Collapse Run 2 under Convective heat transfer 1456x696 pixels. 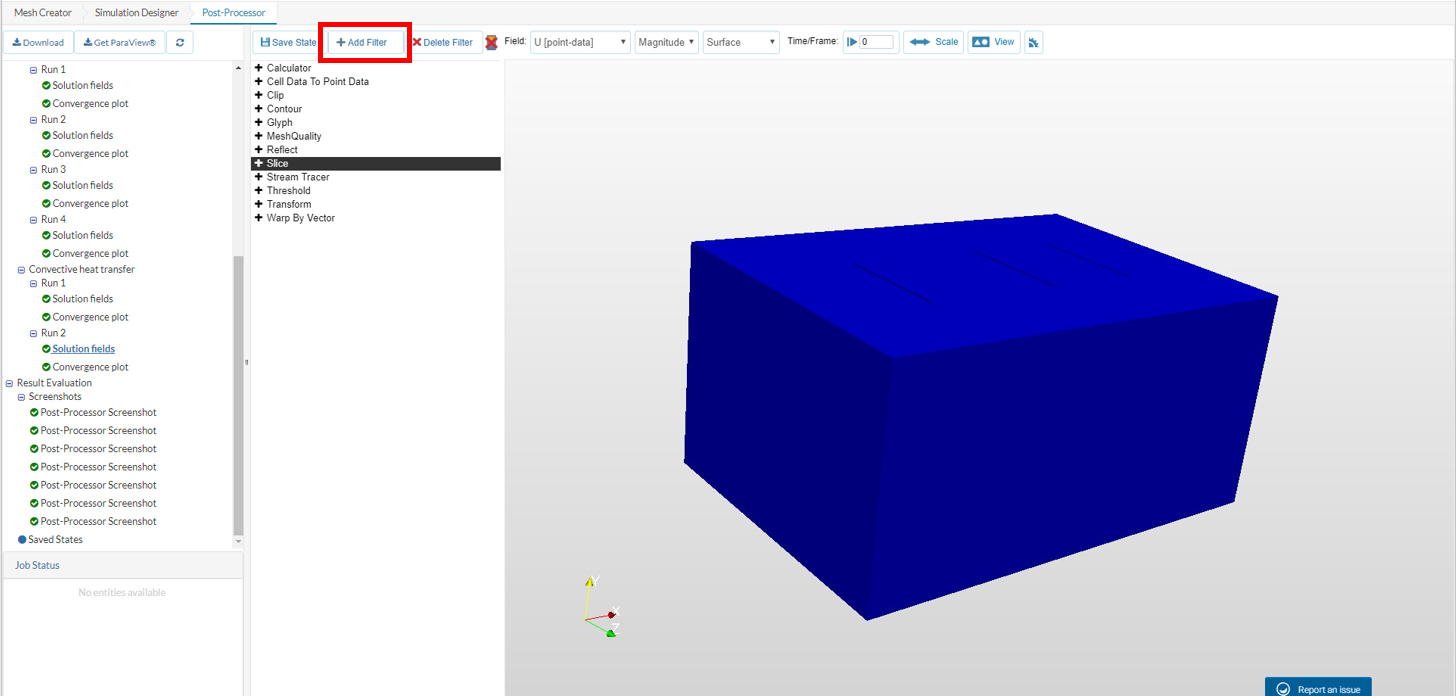click(33, 333)
